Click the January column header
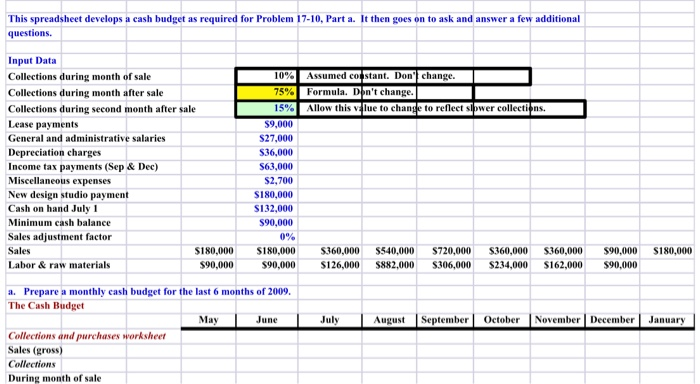 click(x=667, y=320)
